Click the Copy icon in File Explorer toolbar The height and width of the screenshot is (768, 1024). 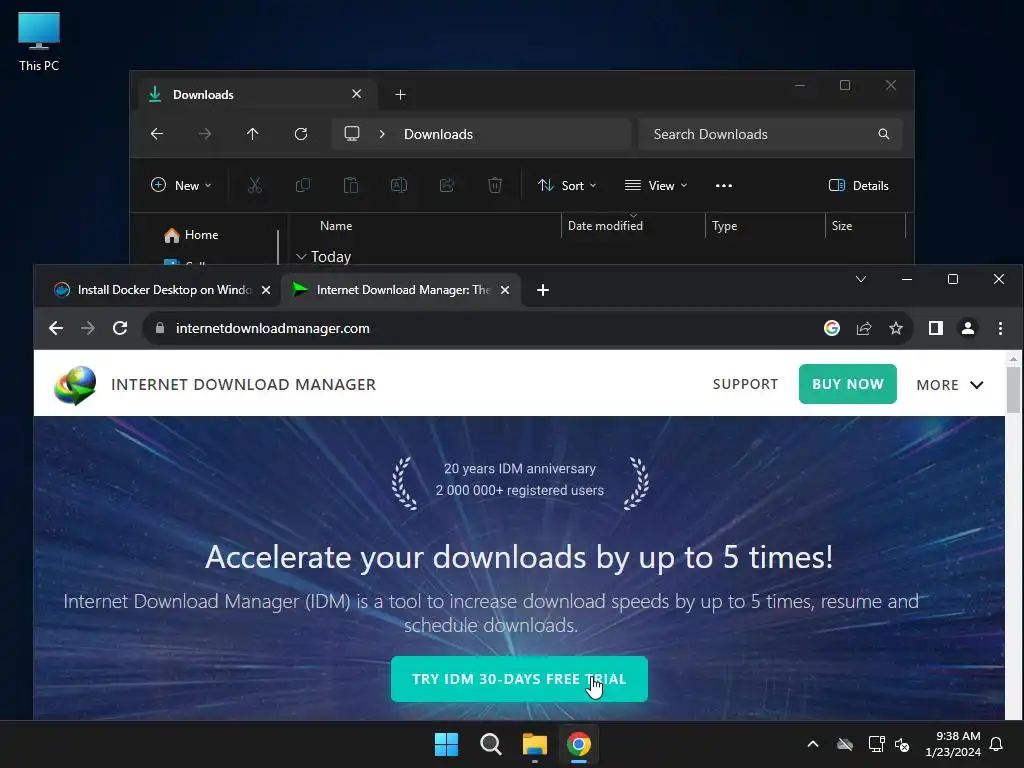tap(302, 185)
